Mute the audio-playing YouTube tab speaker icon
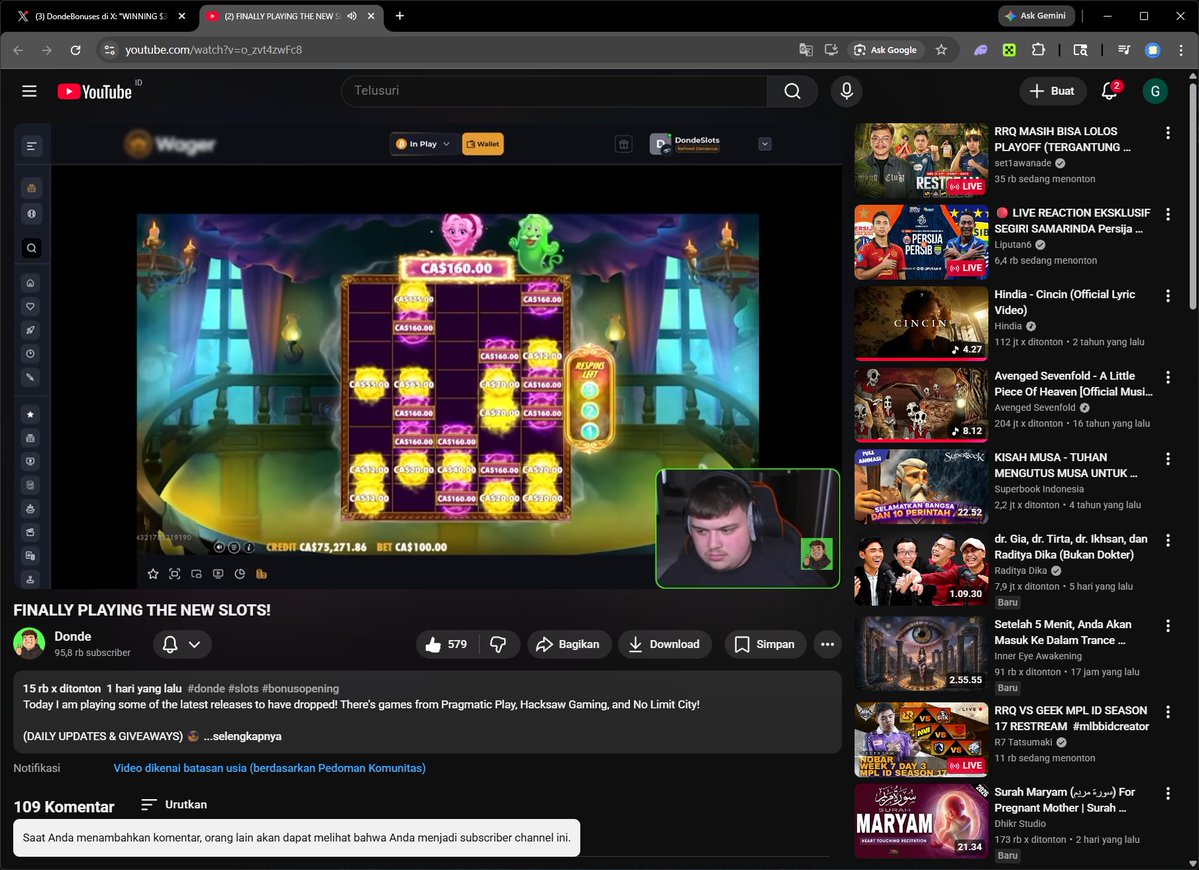Image resolution: width=1199 pixels, height=870 pixels. [352, 16]
